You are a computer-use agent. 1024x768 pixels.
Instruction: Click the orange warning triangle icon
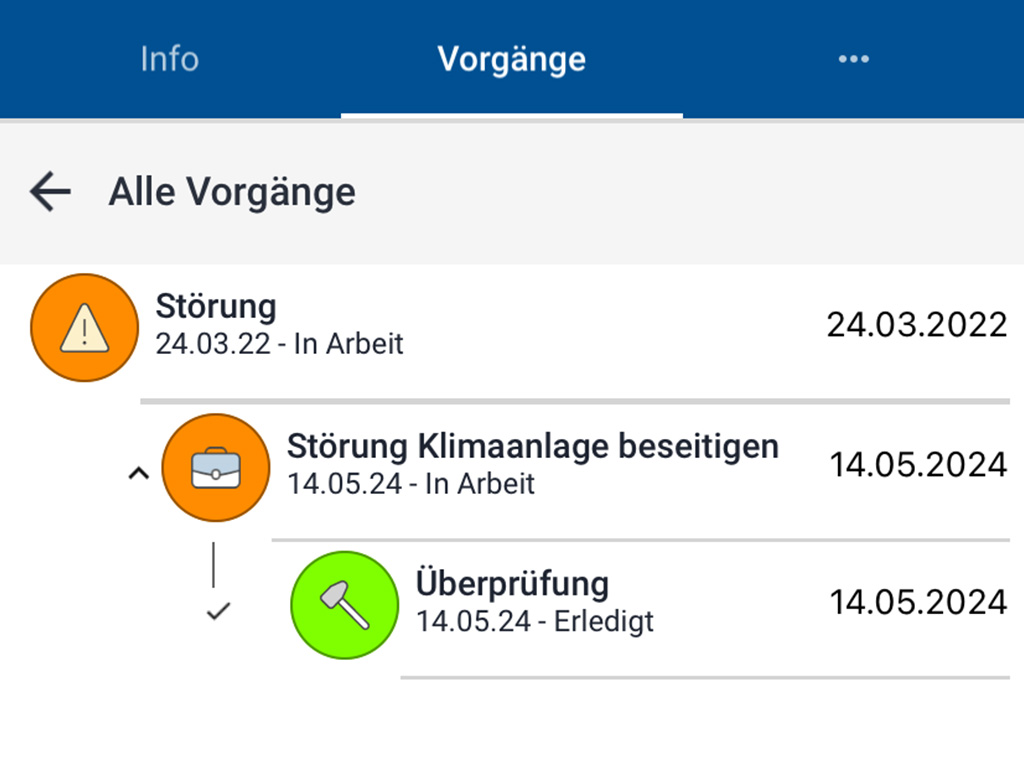tap(84, 327)
